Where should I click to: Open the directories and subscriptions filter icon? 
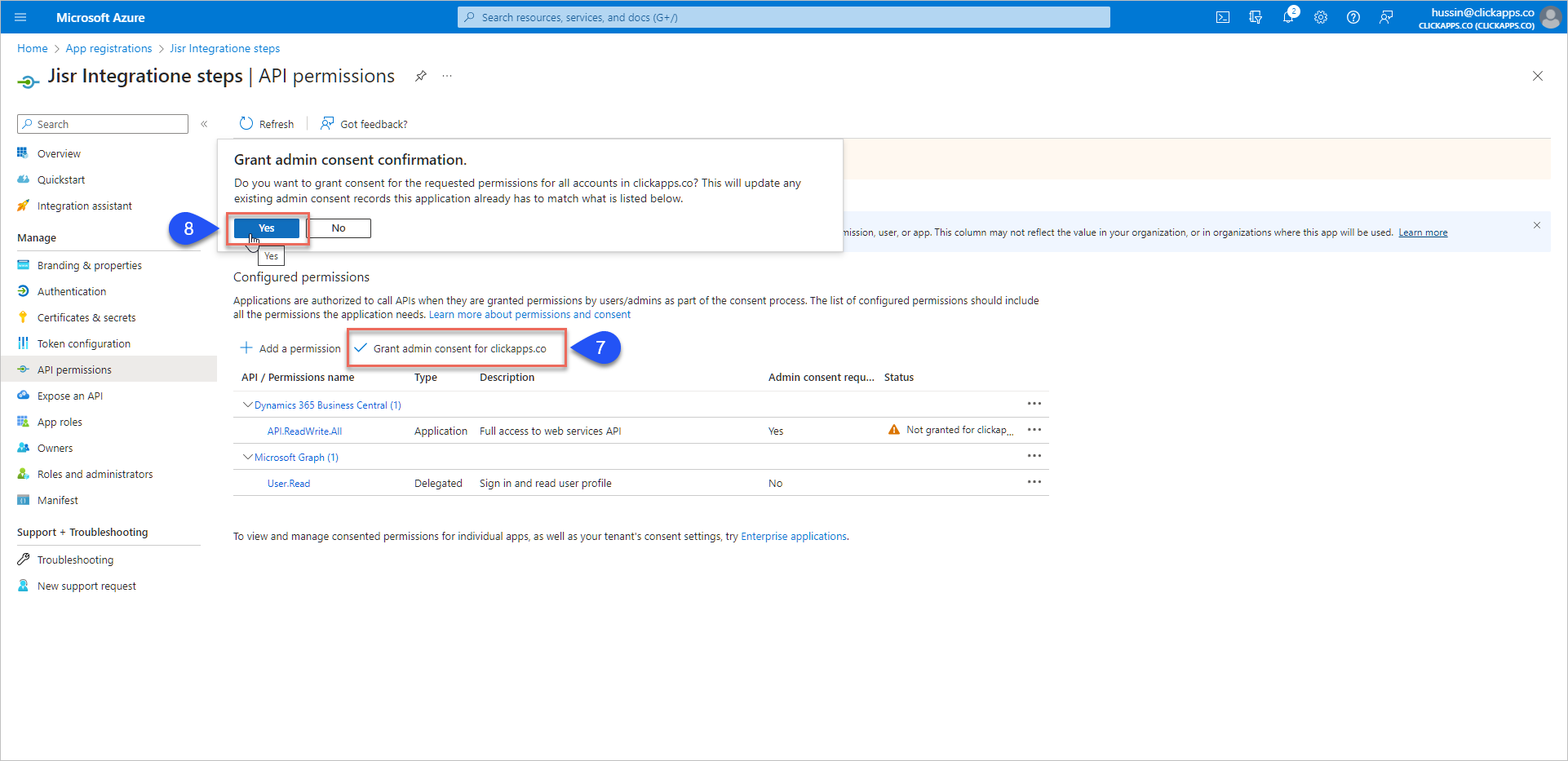coord(1256,17)
